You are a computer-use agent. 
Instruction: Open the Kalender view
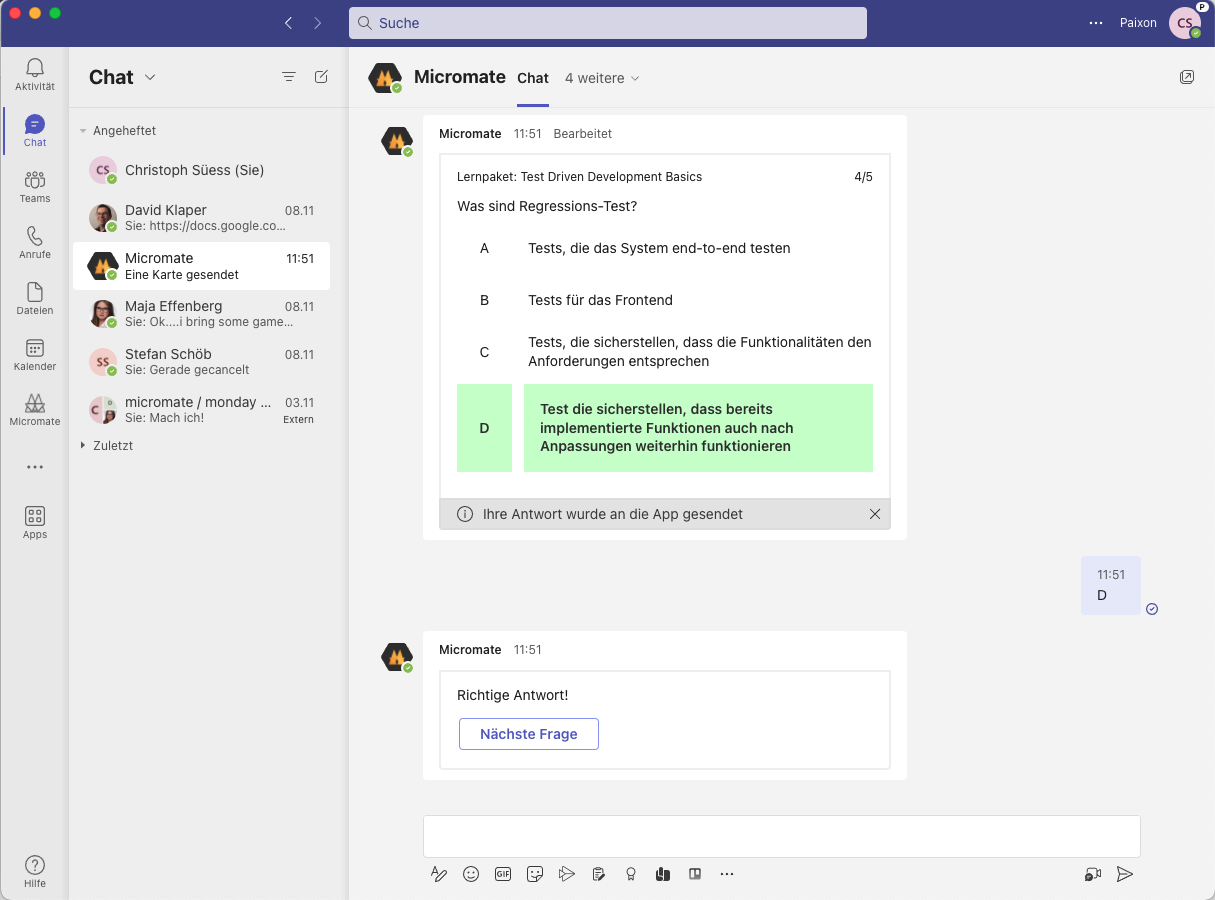click(x=35, y=355)
